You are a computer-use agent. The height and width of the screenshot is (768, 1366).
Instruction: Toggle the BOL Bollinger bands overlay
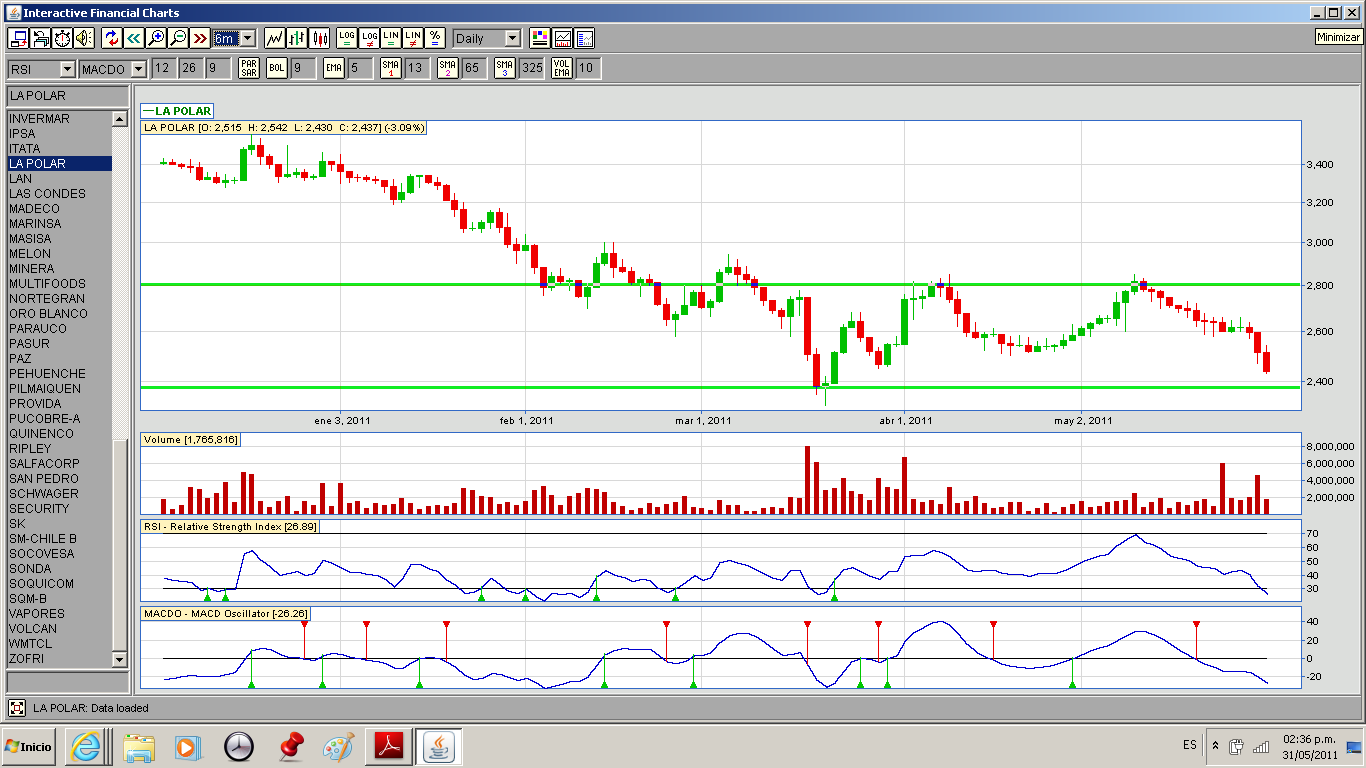coord(276,68)
